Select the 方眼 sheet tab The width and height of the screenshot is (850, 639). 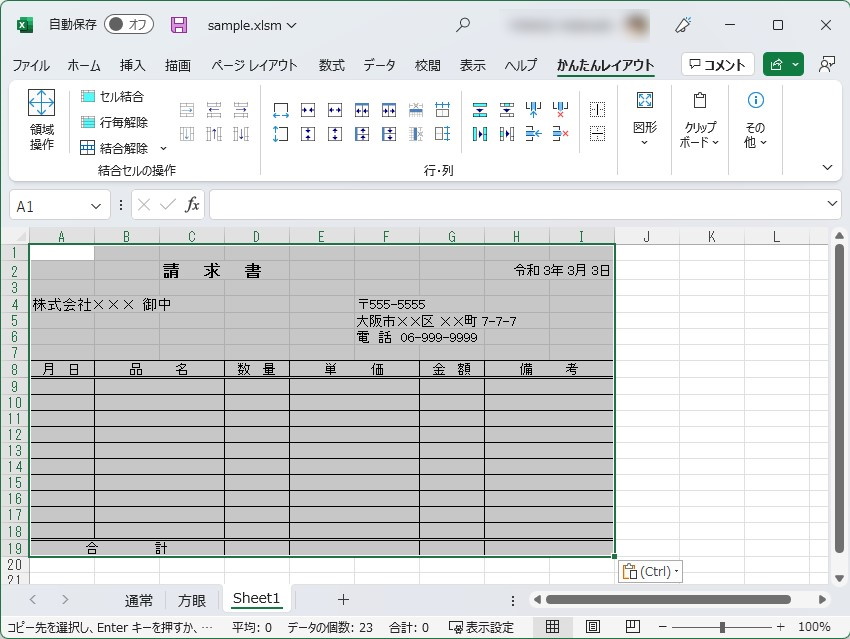click(x=192, y=600)
